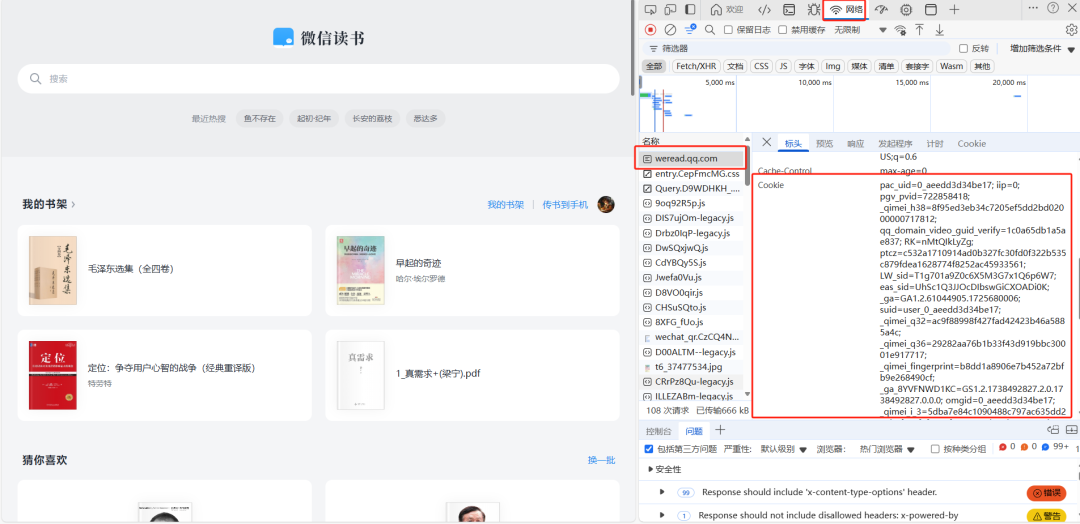Open the Performance gauge icon panel

coord(882,10)
